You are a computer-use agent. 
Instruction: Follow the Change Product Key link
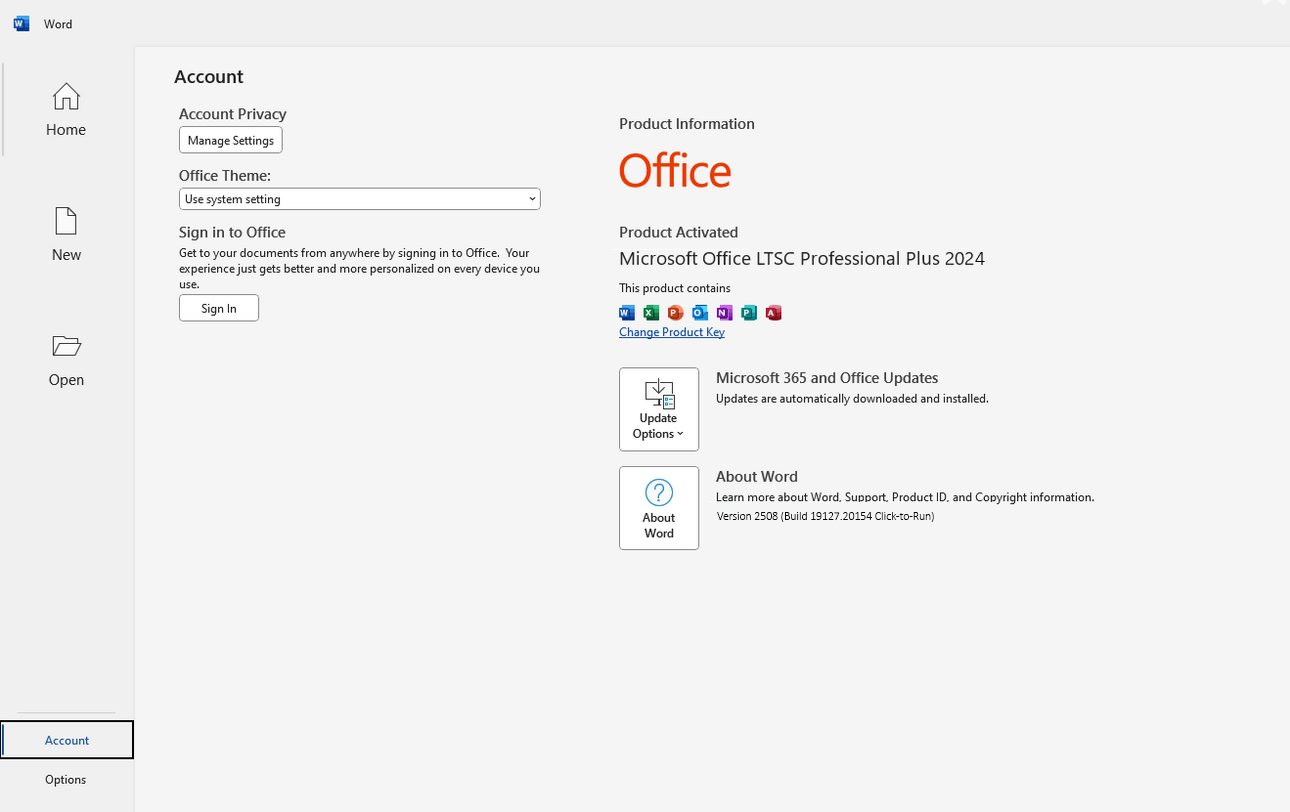[x=672, y=332]
